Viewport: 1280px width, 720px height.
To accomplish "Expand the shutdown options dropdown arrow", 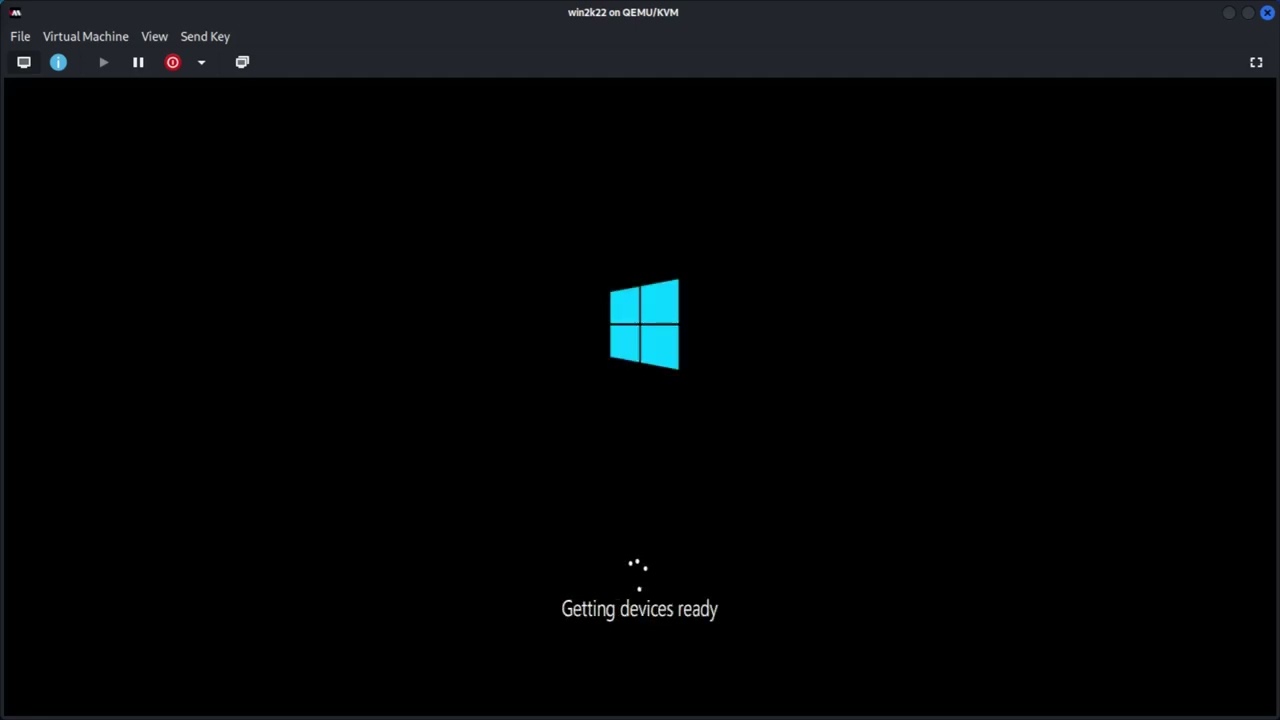I will point(201,62).
